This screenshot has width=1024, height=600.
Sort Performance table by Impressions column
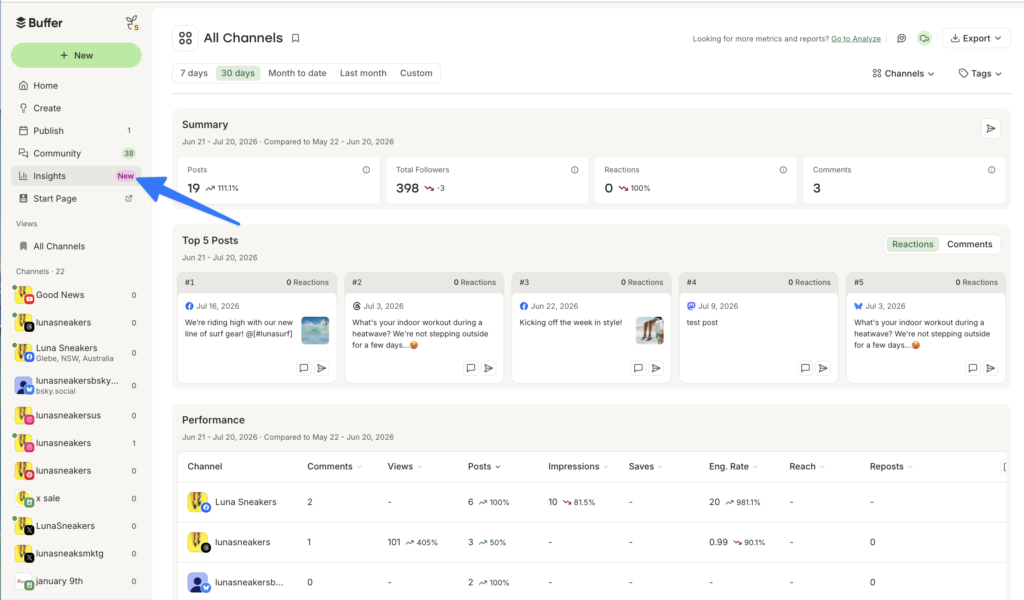click(578, 467)
